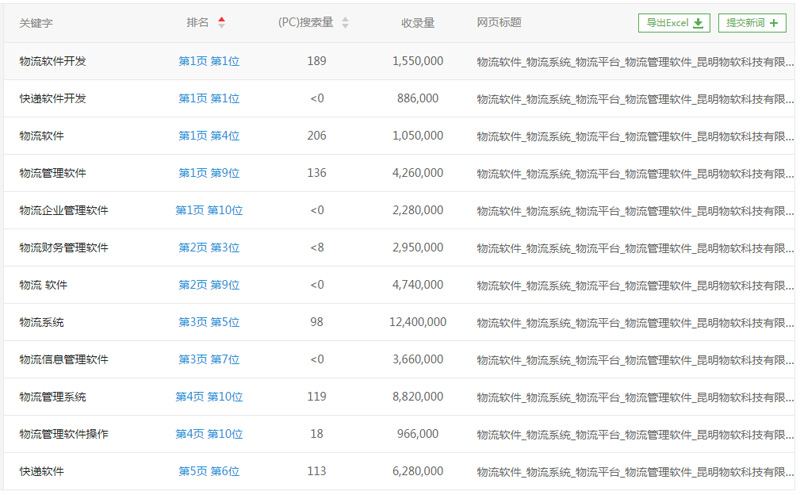Image resolution: width=800 pixels, height=495 pixels.
Task: Sort by 排名 column arrow icon
Action: coord(221,23)
